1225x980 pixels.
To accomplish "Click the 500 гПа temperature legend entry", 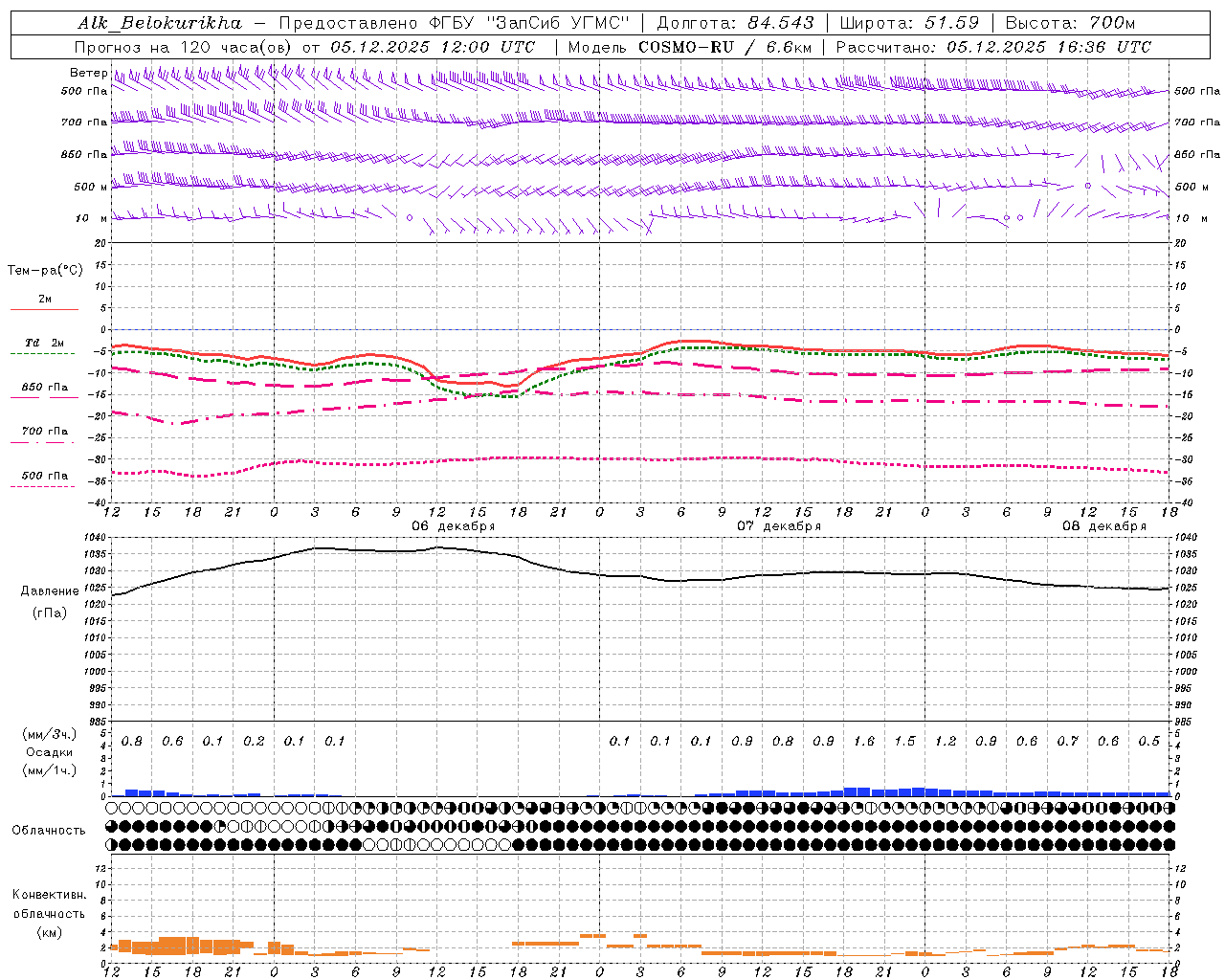I will click(x=45, y=476).
